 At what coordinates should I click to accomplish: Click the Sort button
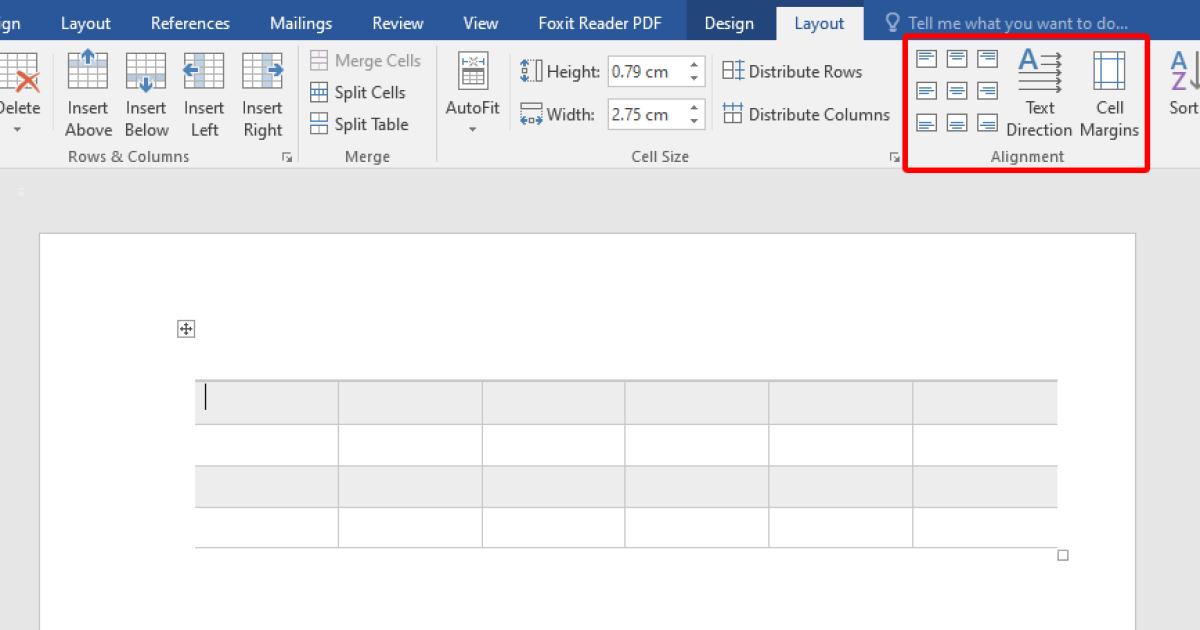point(1183,85)
